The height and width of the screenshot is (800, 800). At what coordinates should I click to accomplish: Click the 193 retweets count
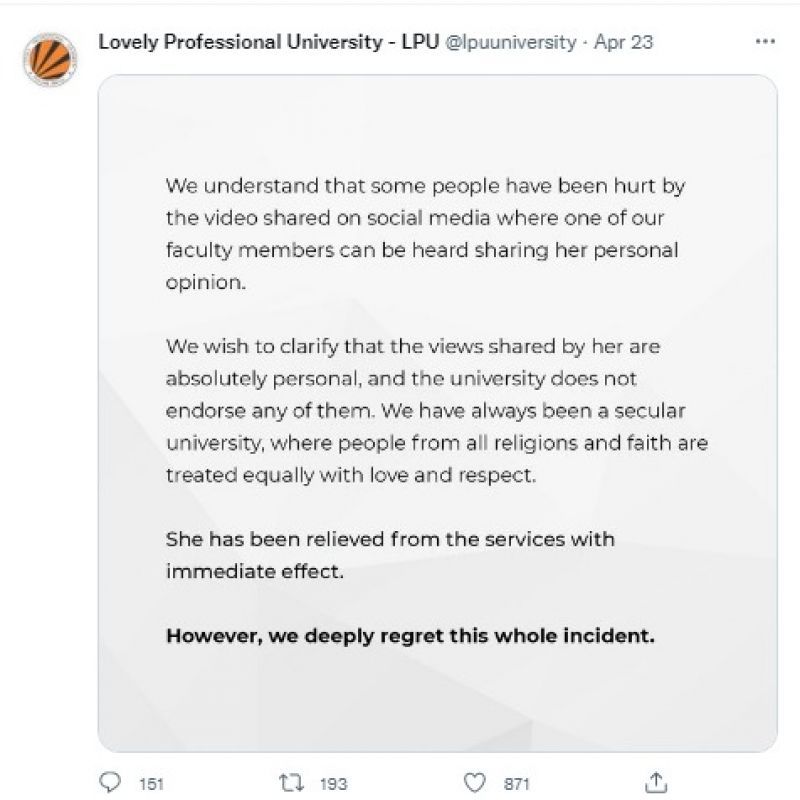click(x=333, y=782)
